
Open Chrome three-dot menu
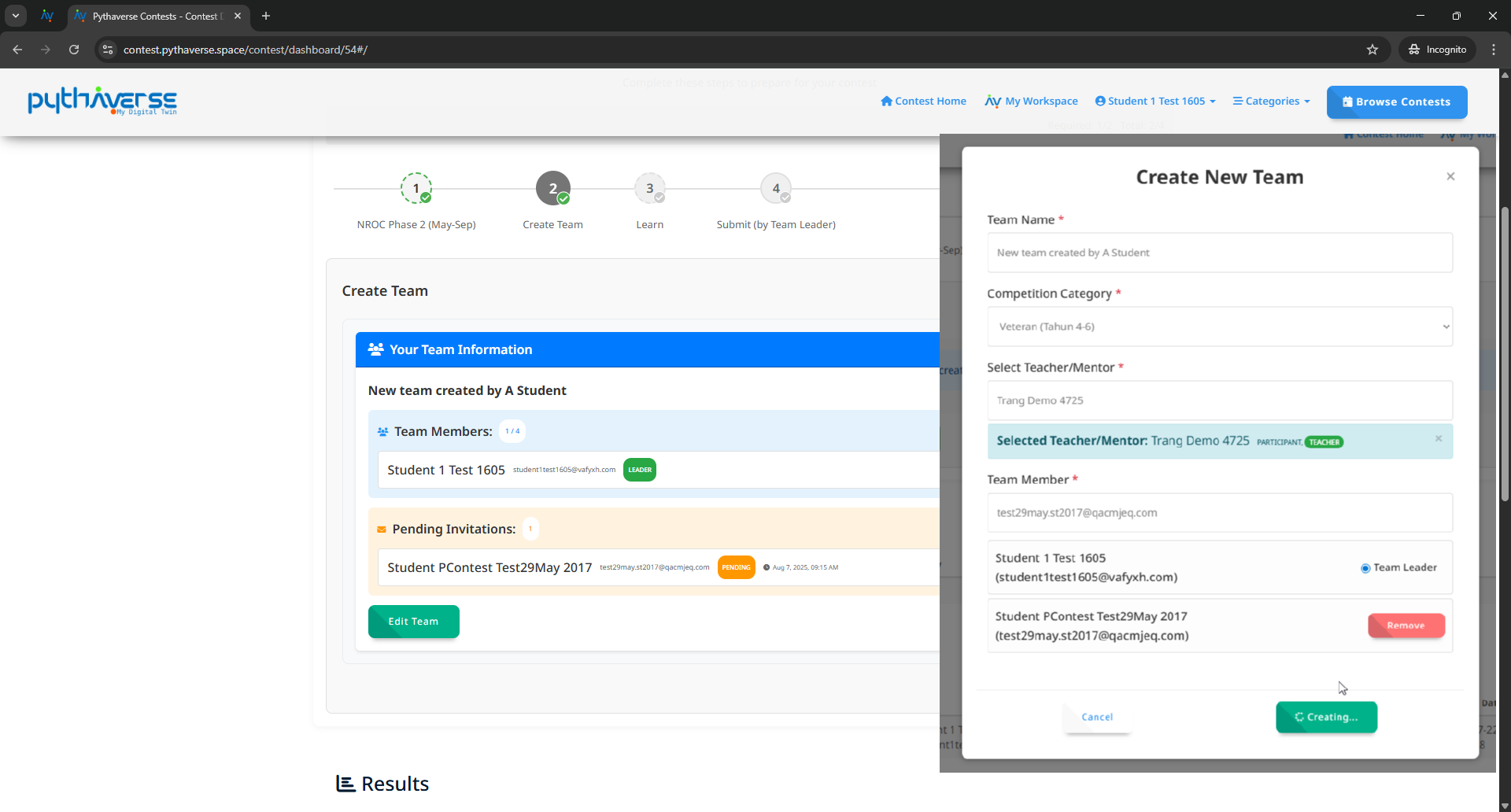[x=1494, y=50]
